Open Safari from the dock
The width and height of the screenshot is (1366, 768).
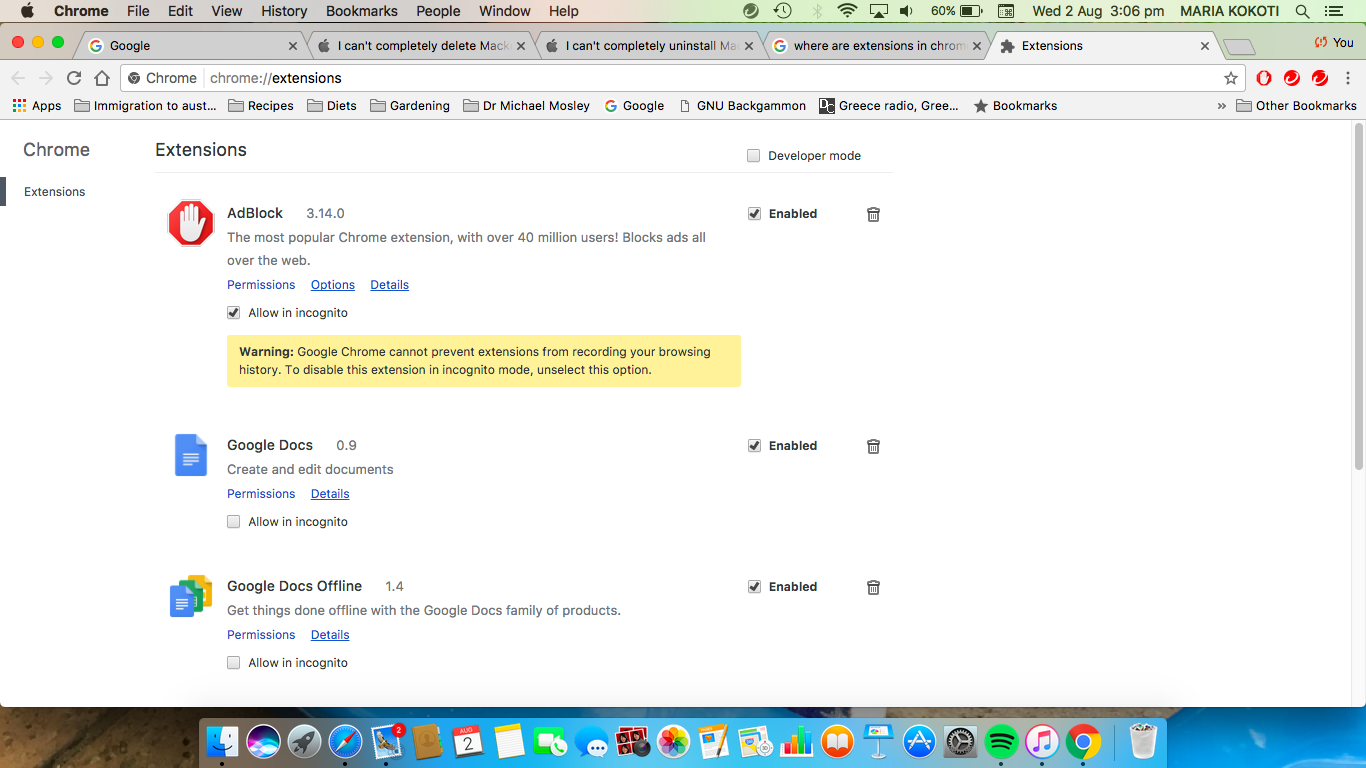[x=346, y=741]
